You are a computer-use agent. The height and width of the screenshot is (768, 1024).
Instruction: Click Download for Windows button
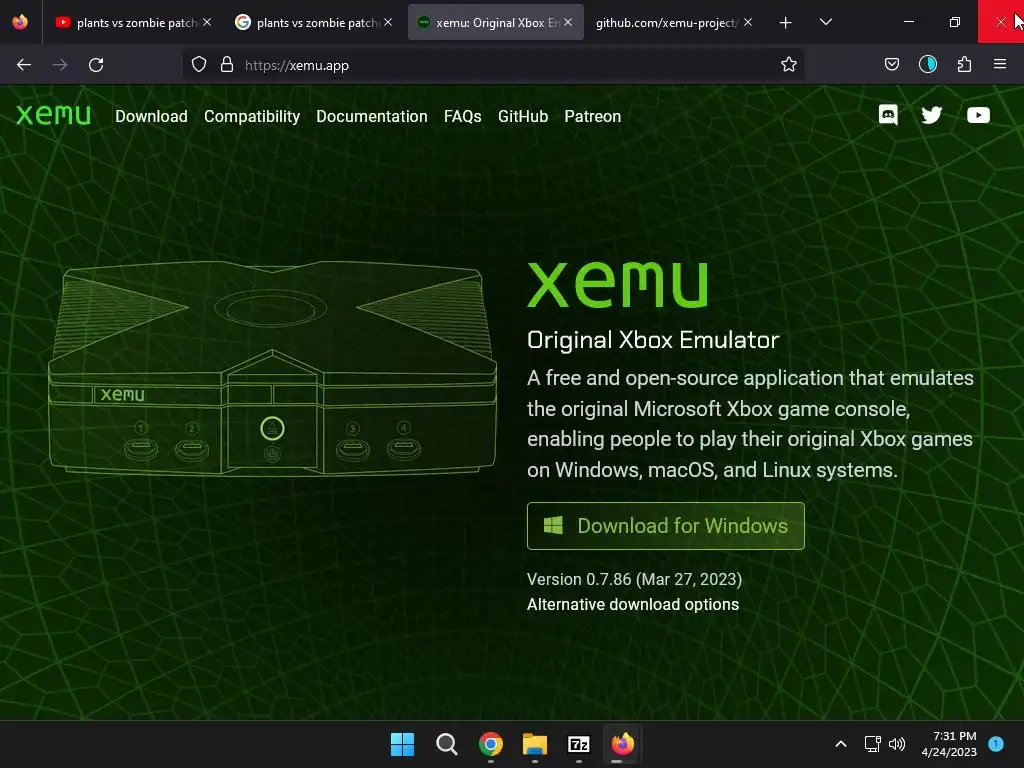[665, 526]
